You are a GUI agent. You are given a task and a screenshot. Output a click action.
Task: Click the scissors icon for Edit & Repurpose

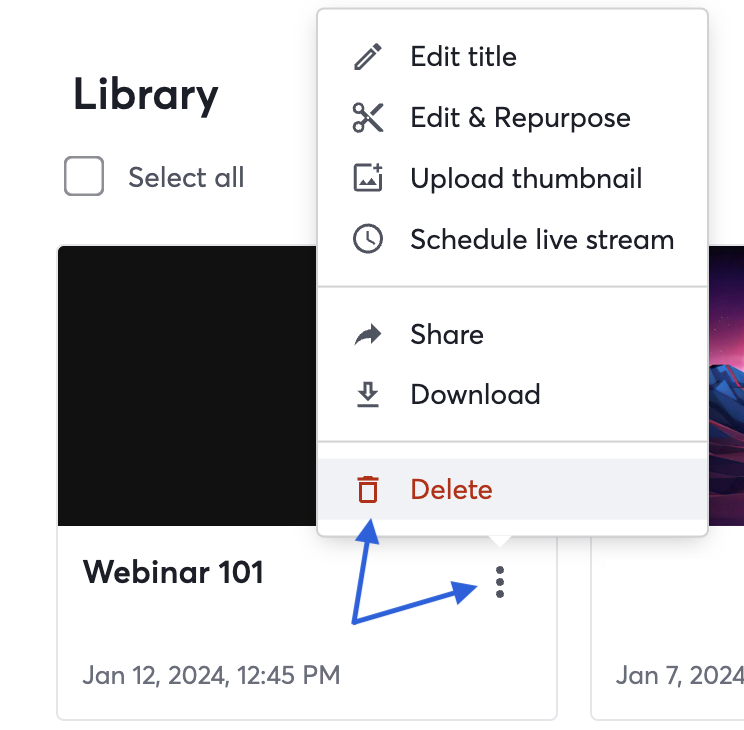coord(368,117)
